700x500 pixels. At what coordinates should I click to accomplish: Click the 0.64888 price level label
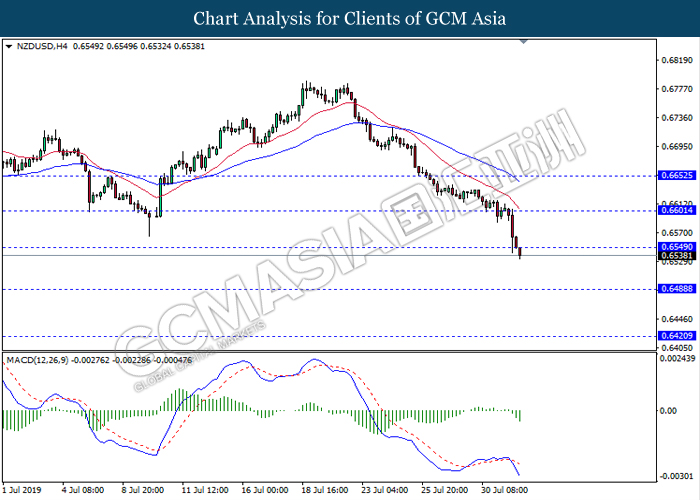677,289
